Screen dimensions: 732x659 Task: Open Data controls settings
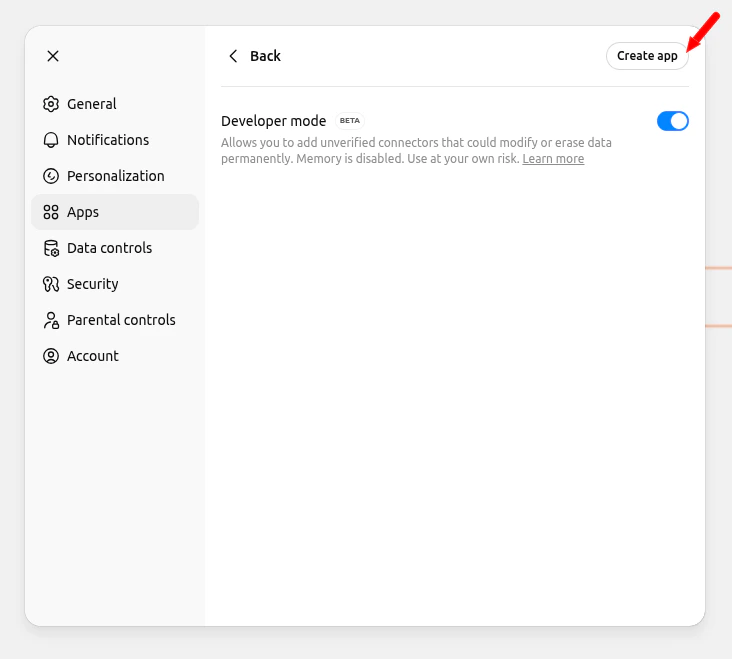115,248
